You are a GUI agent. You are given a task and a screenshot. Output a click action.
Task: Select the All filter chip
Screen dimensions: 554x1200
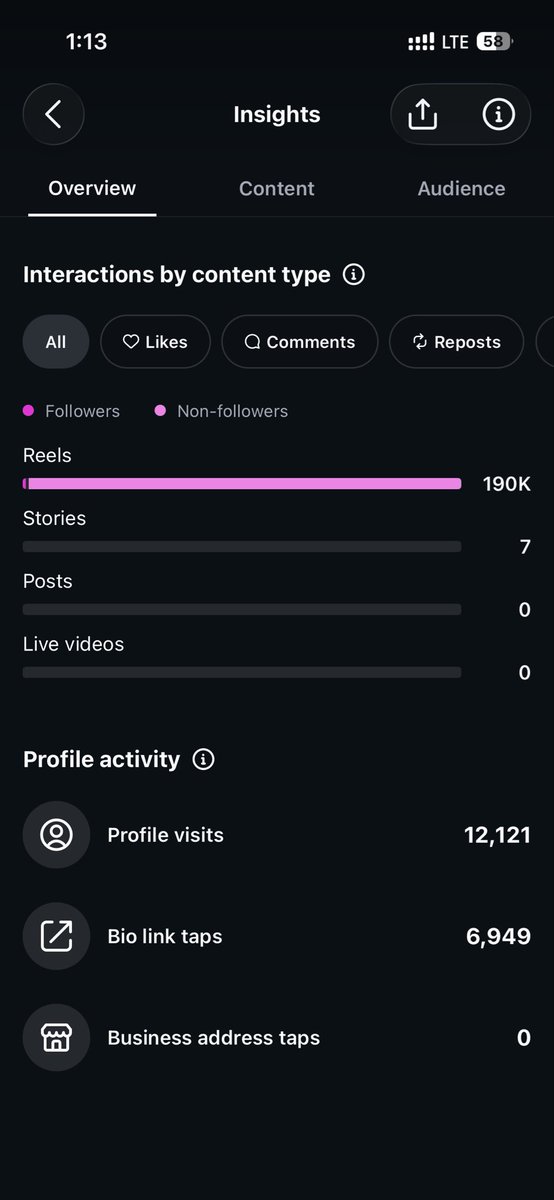pyautogui.click(x=56, y=342)
